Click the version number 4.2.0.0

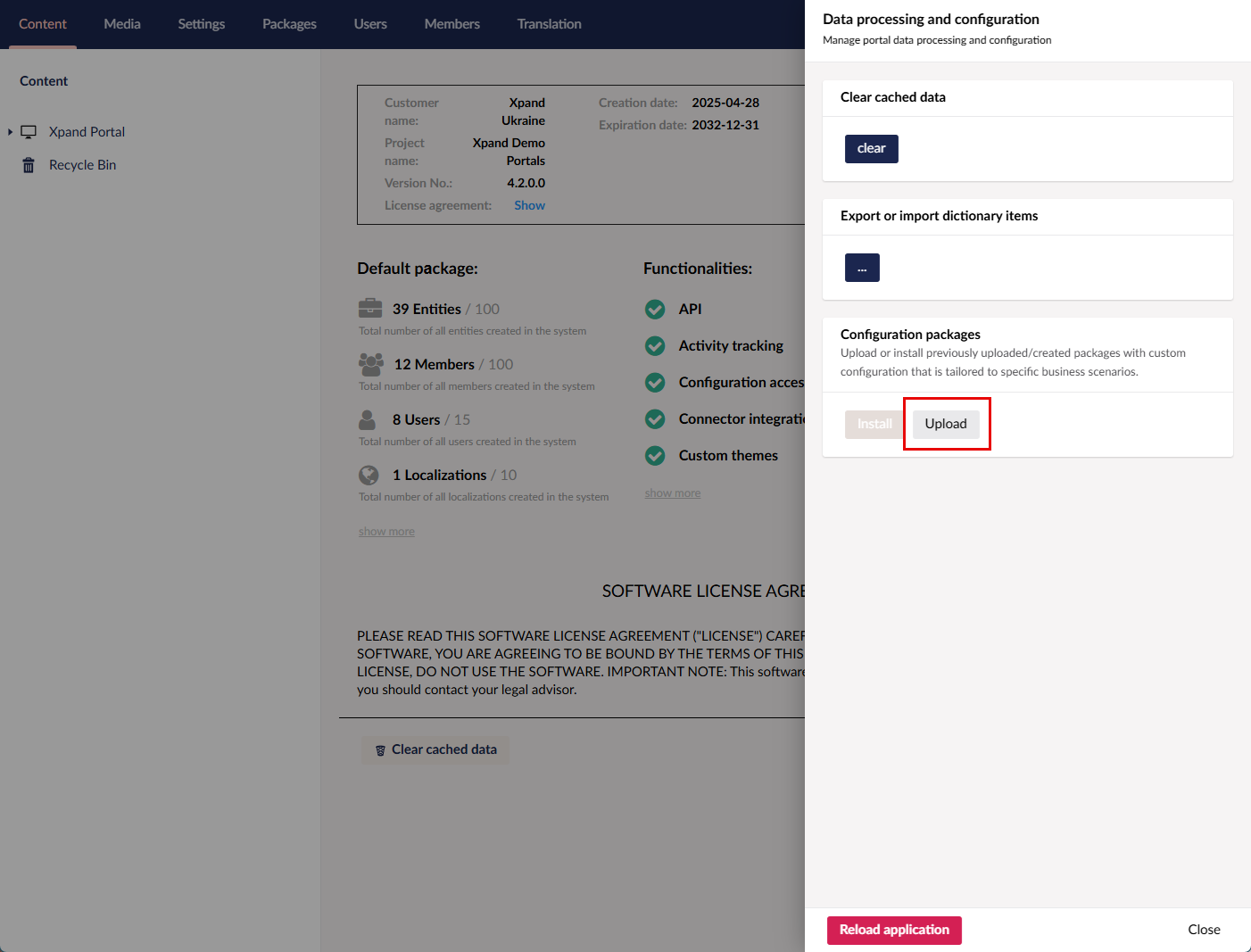[x=526, y=183]
